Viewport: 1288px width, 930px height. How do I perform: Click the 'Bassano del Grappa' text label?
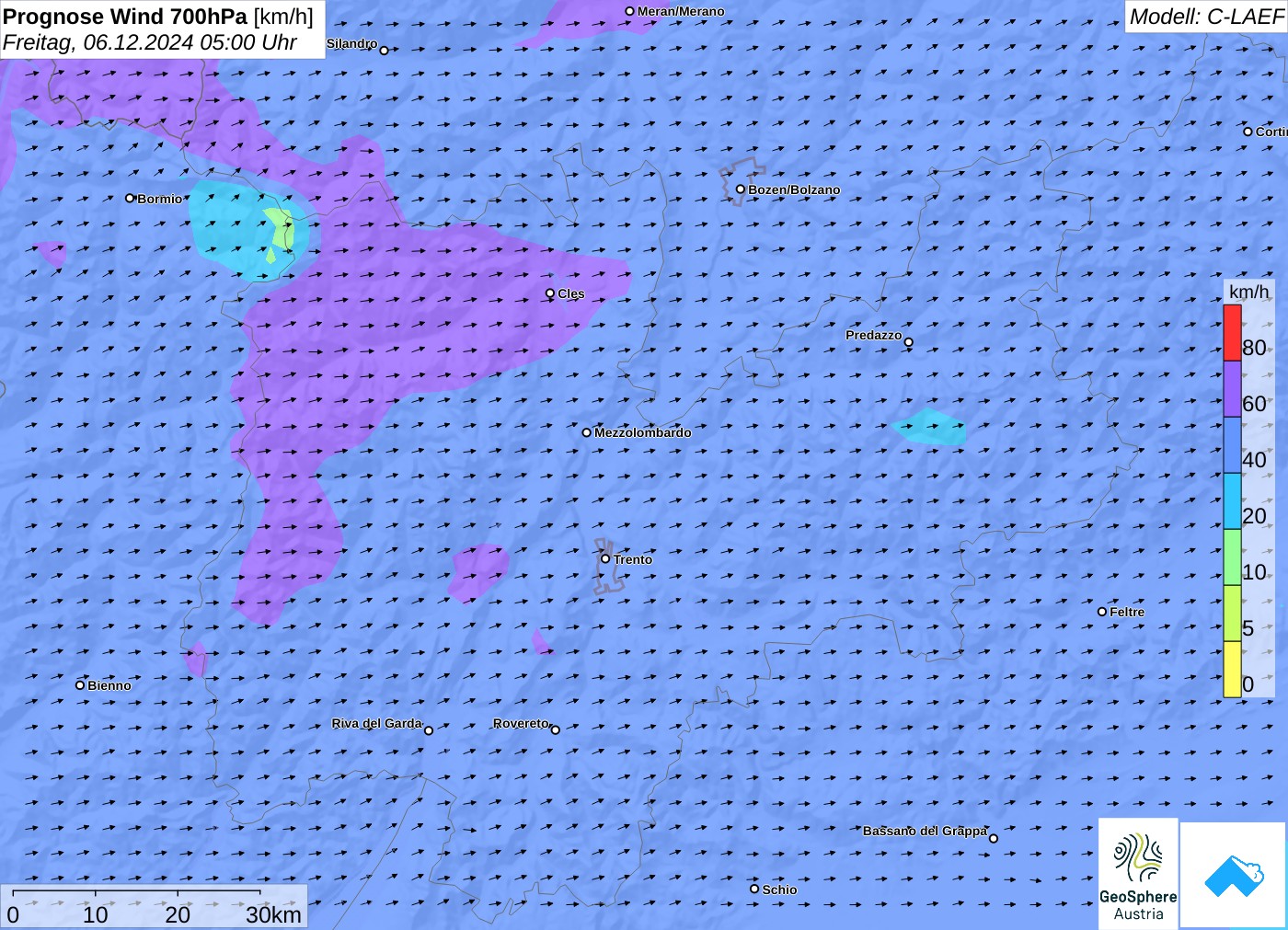click(x=925, y=831)
